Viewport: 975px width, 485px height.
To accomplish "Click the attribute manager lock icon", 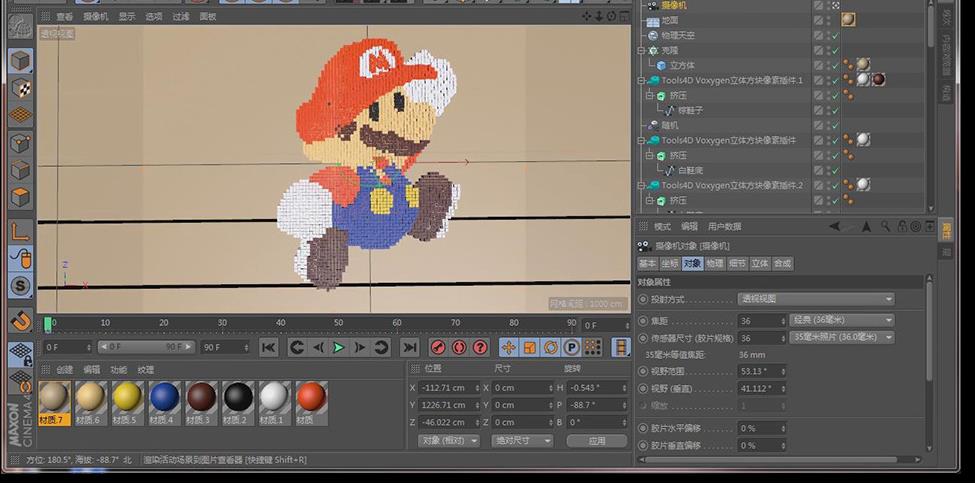I will tap(902, 226).
